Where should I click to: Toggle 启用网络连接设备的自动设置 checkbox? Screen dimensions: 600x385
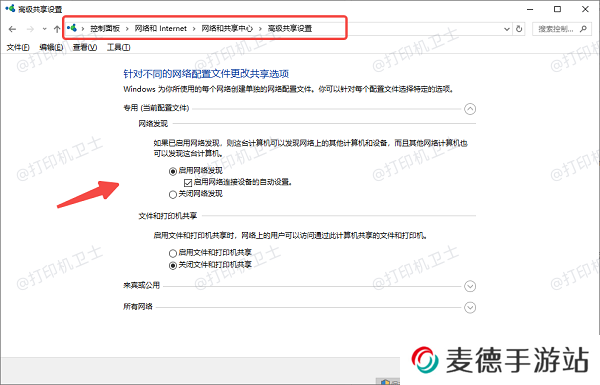(188, 183)
